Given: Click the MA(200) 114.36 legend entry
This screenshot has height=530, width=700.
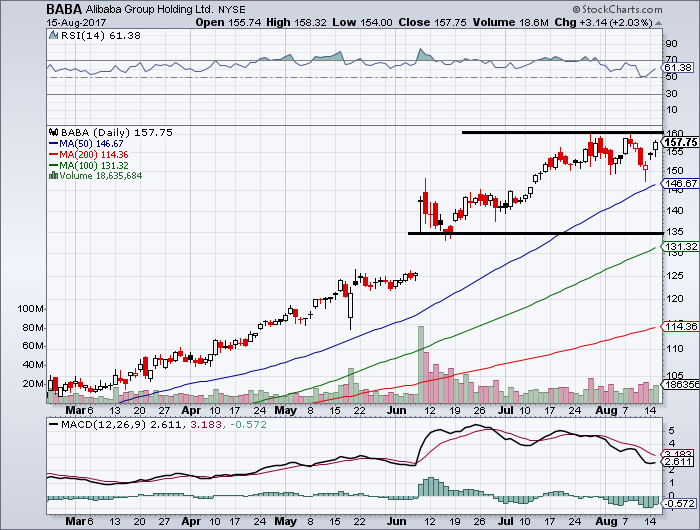Looking at the screenshot, I should pyautogui.click(x=88, y=155).
